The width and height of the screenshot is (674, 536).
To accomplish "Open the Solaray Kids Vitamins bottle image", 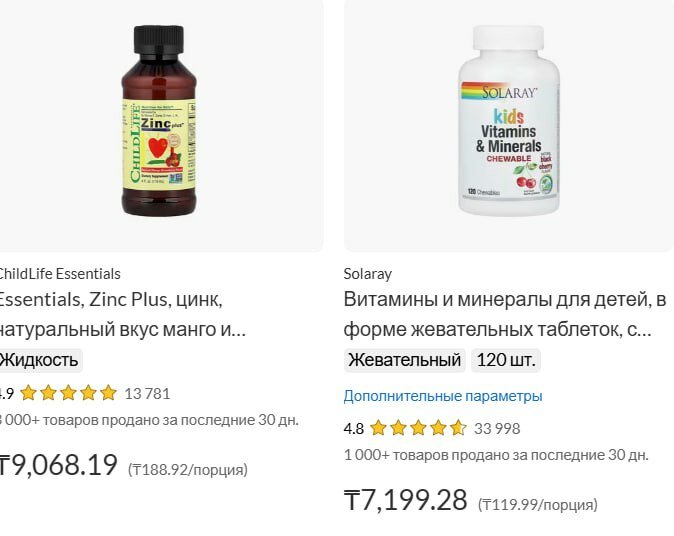I will point(509,120).
